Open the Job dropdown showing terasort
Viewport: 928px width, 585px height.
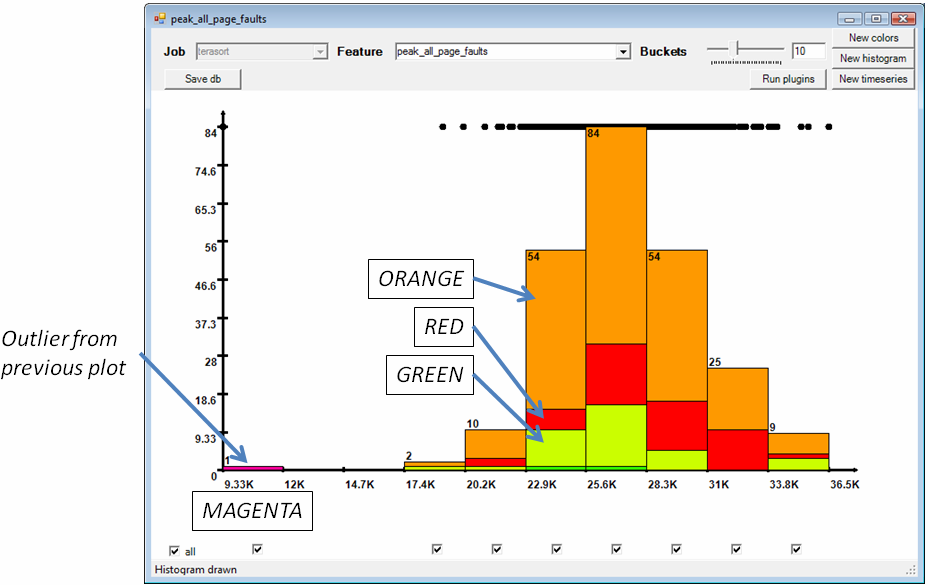tap(320, 52)
